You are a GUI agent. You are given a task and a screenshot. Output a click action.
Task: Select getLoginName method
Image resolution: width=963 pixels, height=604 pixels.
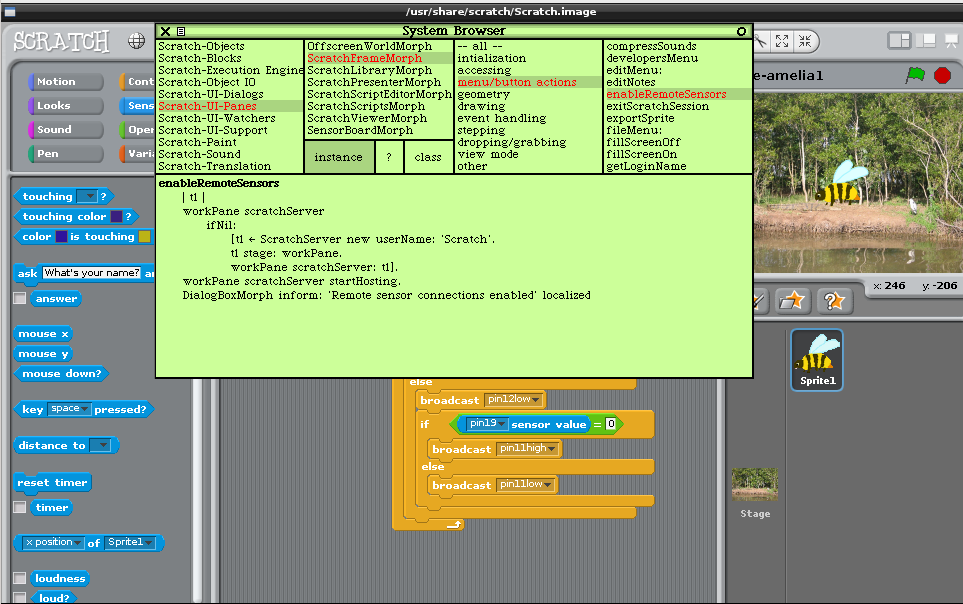(x=646, y=166)
